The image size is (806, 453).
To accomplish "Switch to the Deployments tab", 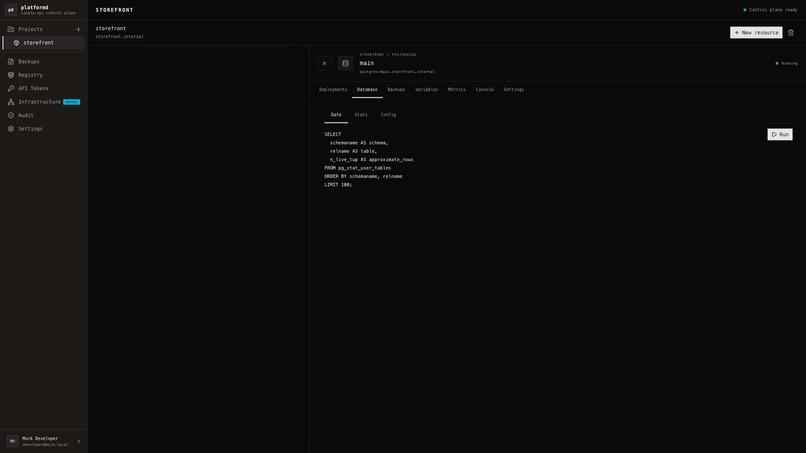I will click(x=333, y=89).
